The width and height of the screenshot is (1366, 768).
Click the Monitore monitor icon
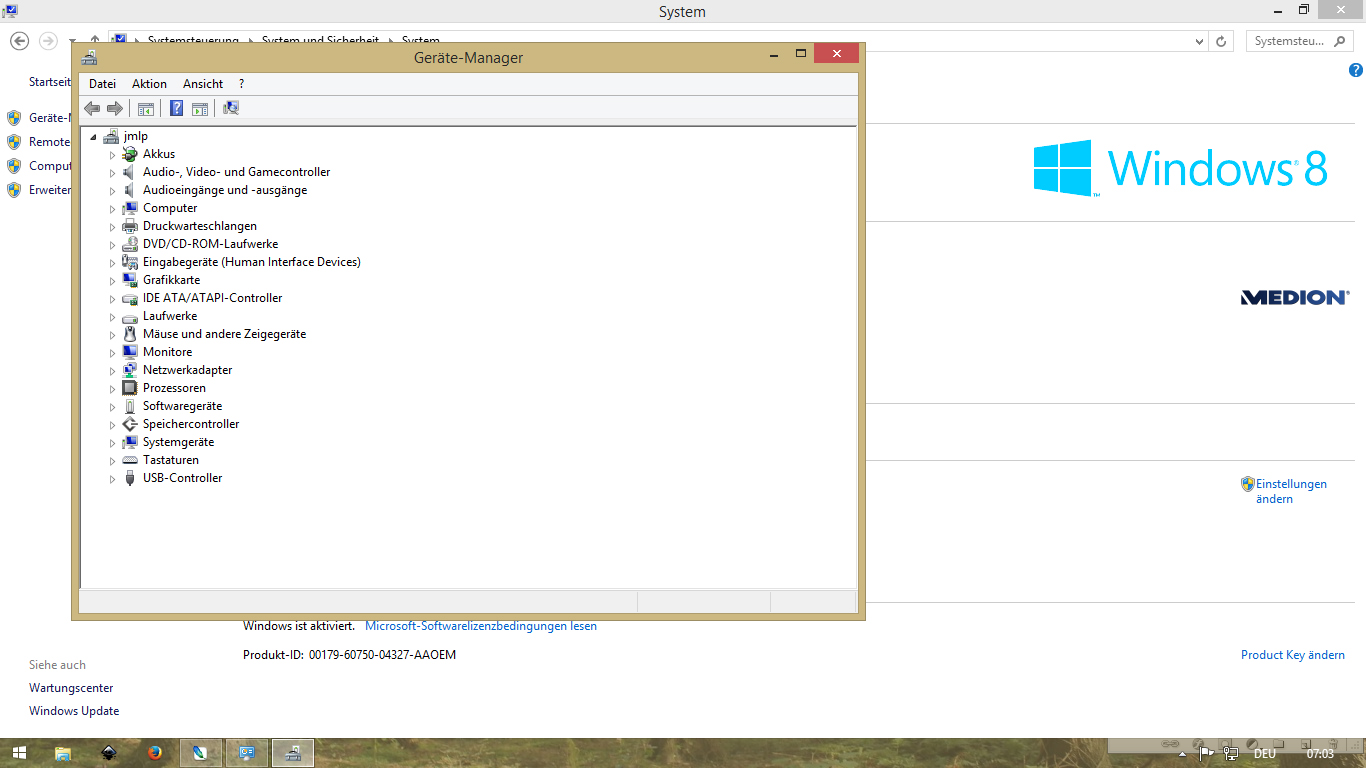click(x=130, y=352)
